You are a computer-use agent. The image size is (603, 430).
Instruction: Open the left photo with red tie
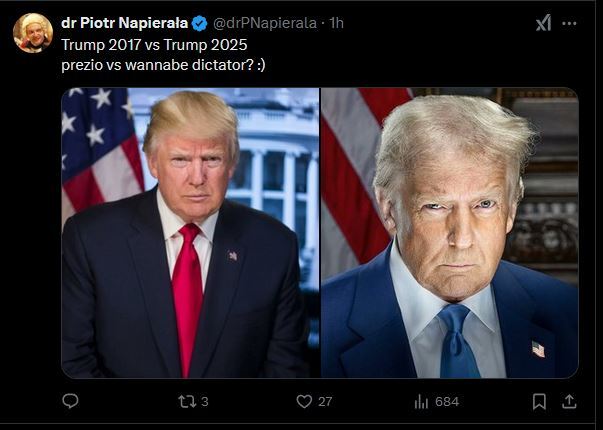coord(190,233)
